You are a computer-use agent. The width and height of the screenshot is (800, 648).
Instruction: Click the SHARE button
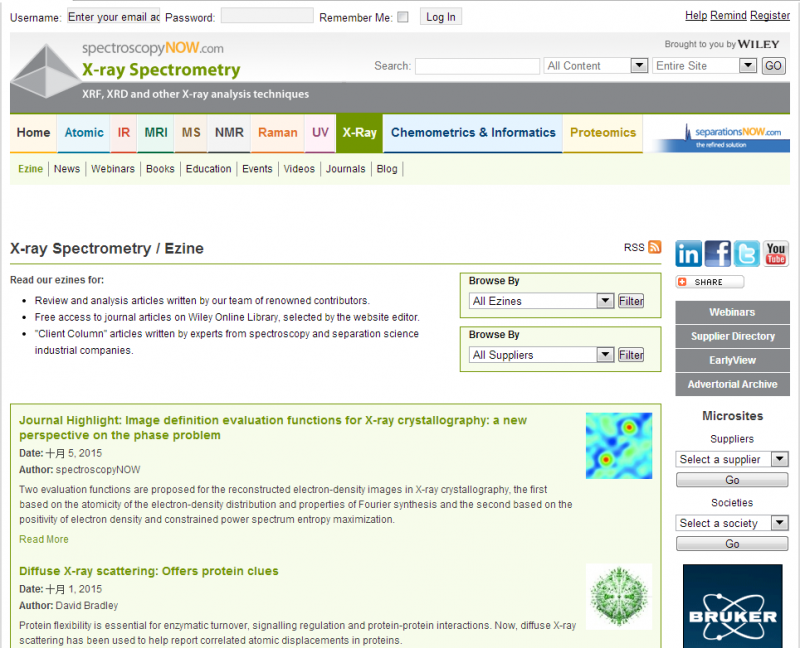[x=710, y=282]
